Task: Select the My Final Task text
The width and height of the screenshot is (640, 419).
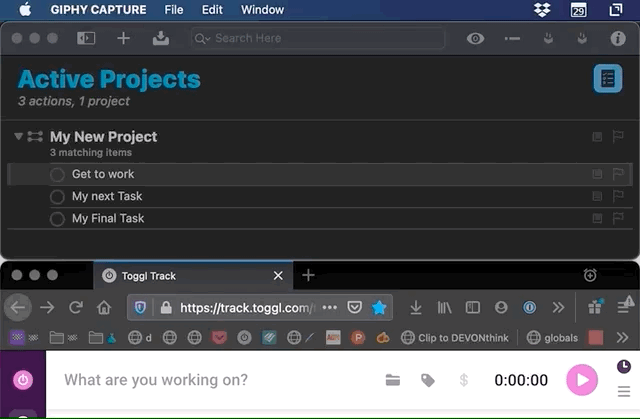Action: tap(108, 218)
